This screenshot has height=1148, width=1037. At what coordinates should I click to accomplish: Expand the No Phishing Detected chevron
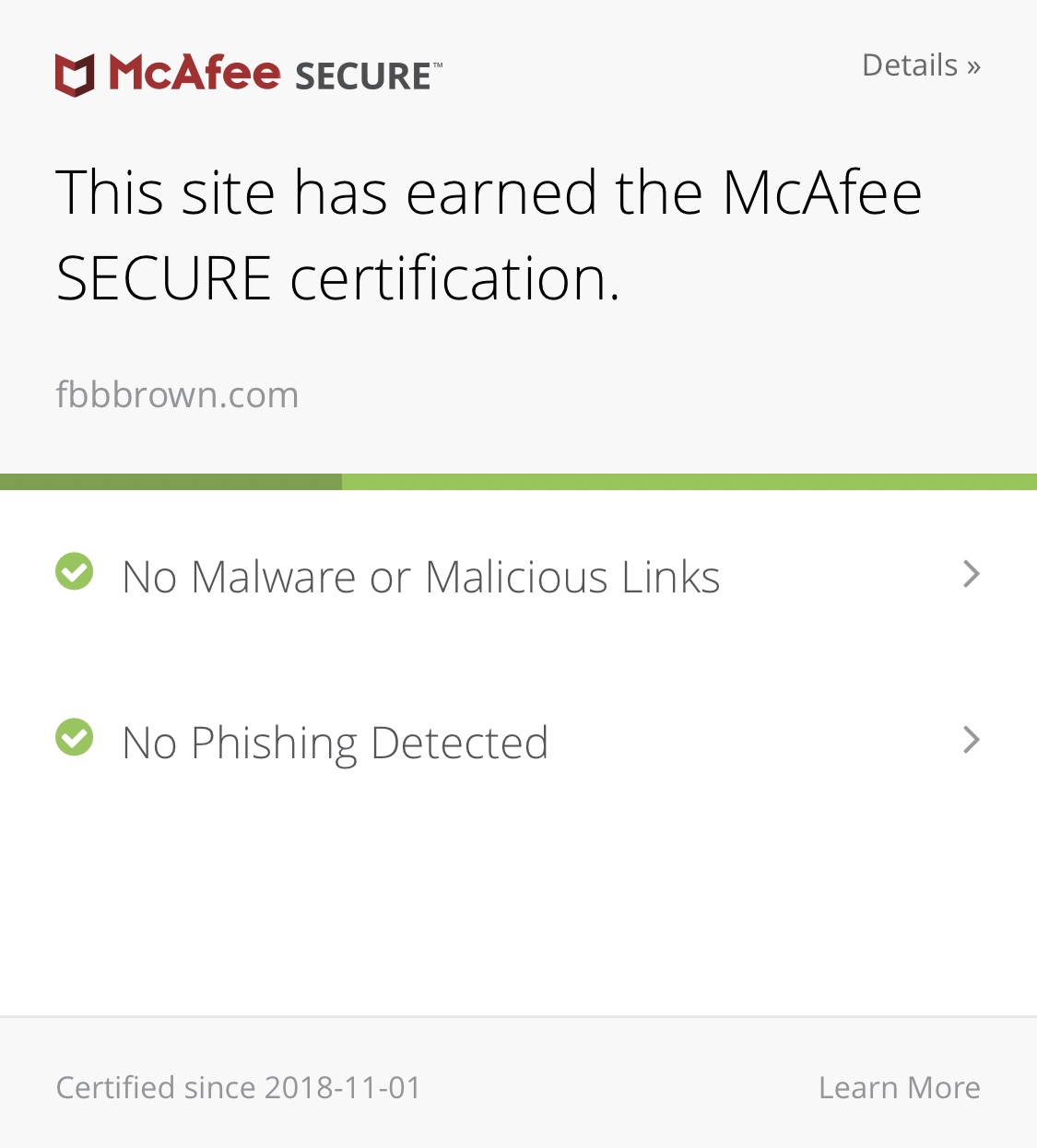point(971,740)
